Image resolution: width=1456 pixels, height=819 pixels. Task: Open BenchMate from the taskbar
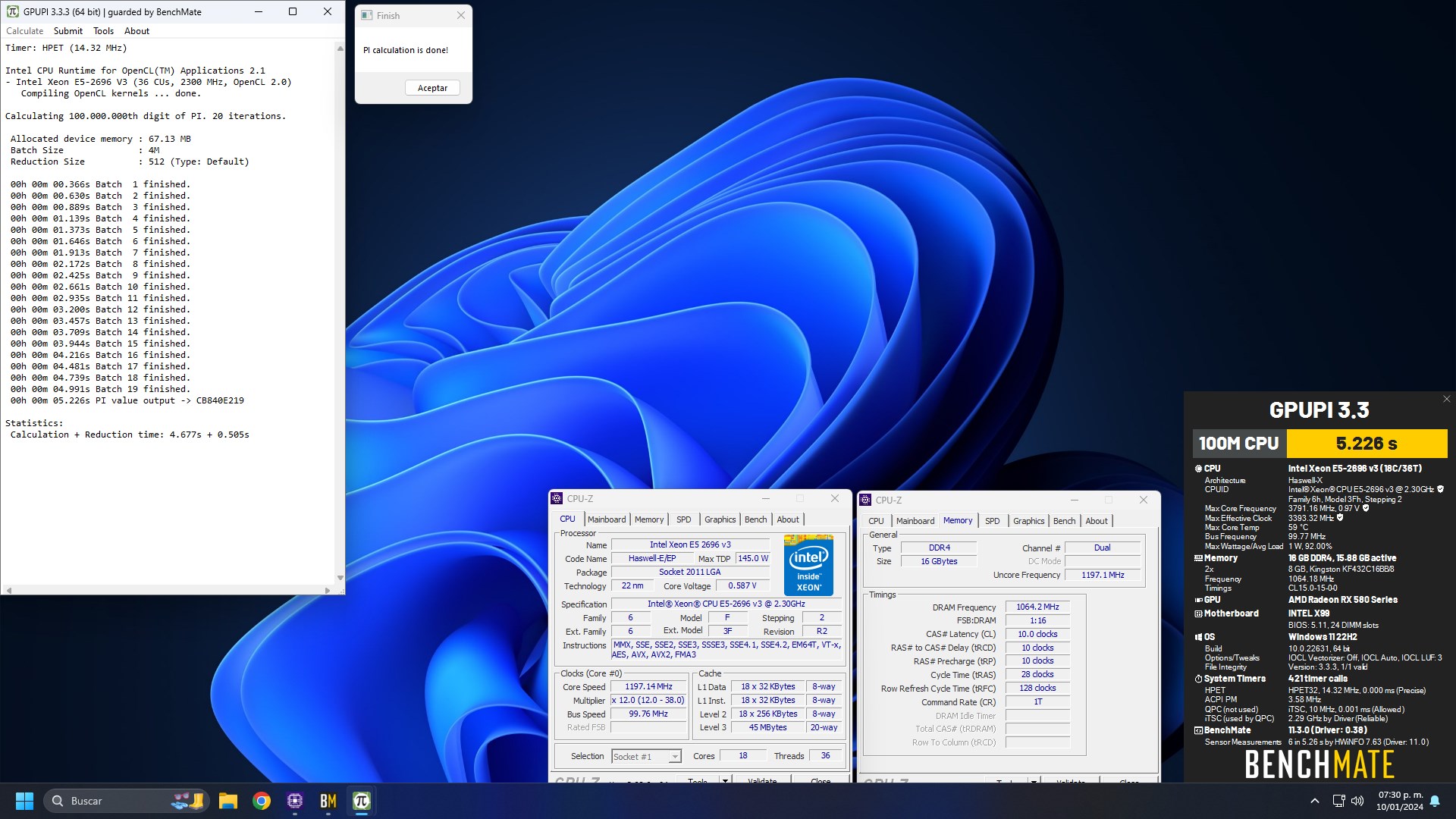coord(328,801)
